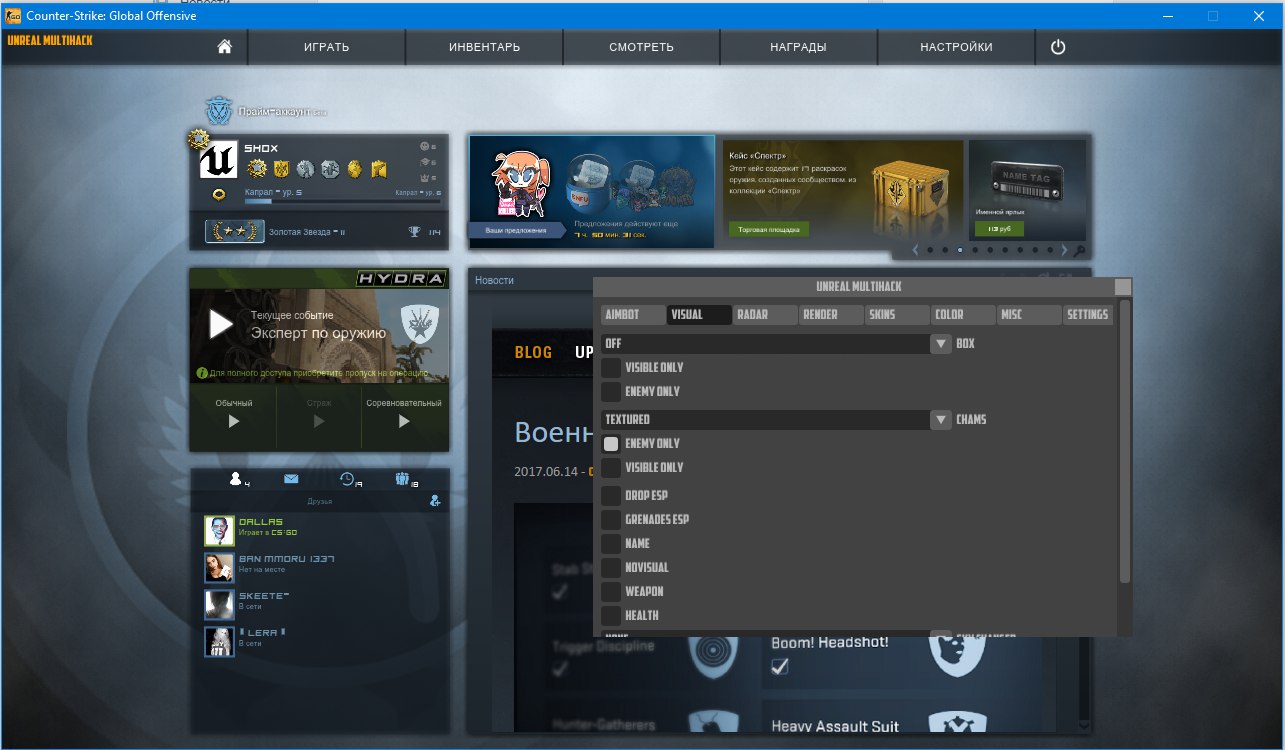Check the Health checkbox
This screenshot has width=1285, height=750.
click(611, 616)
